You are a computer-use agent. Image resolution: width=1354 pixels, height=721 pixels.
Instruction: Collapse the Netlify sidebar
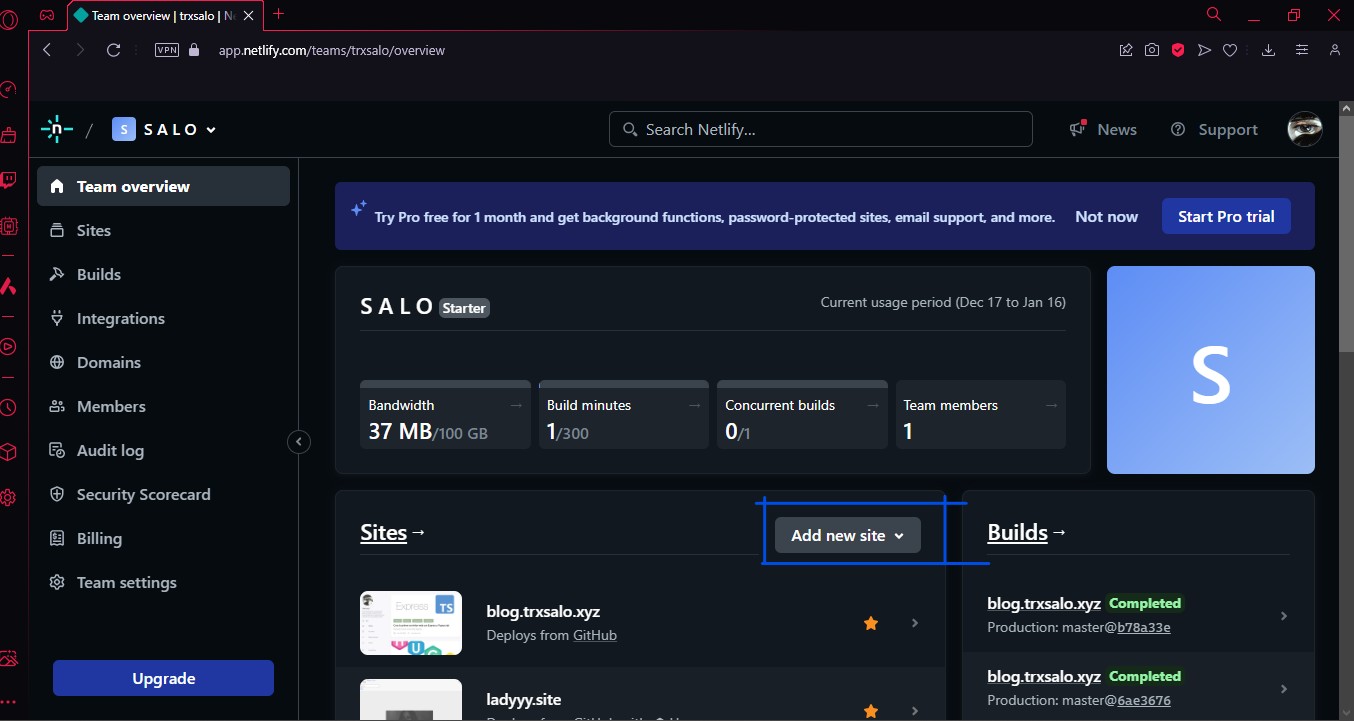299,441
